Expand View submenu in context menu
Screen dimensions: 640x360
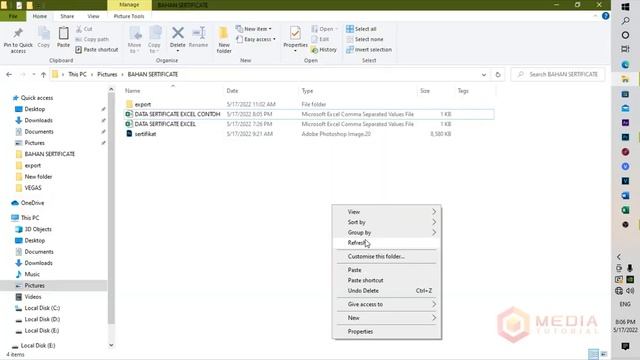(387, 211)
